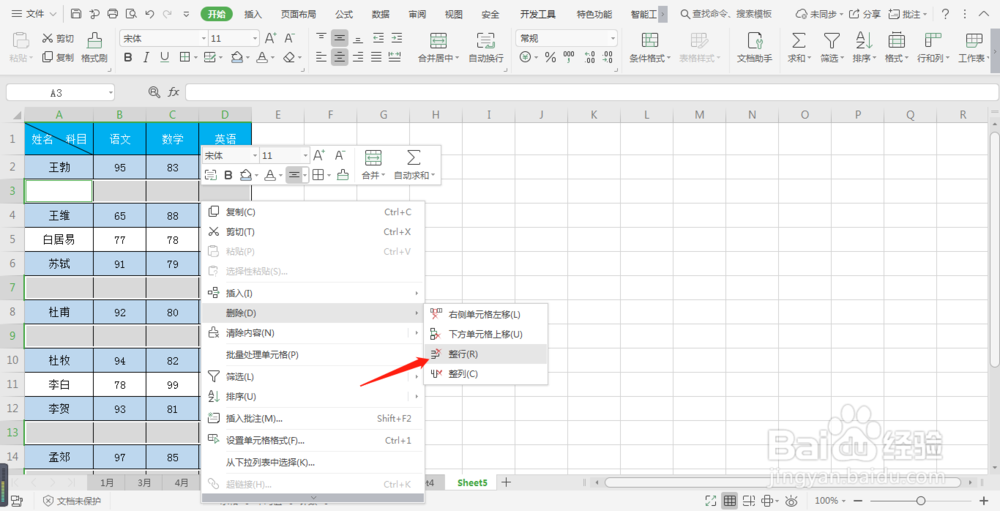Viewport: 1000px width, 511px height.
Task: Toggle top vertical alignment in ribbon
Action: [x=321, y=38]
